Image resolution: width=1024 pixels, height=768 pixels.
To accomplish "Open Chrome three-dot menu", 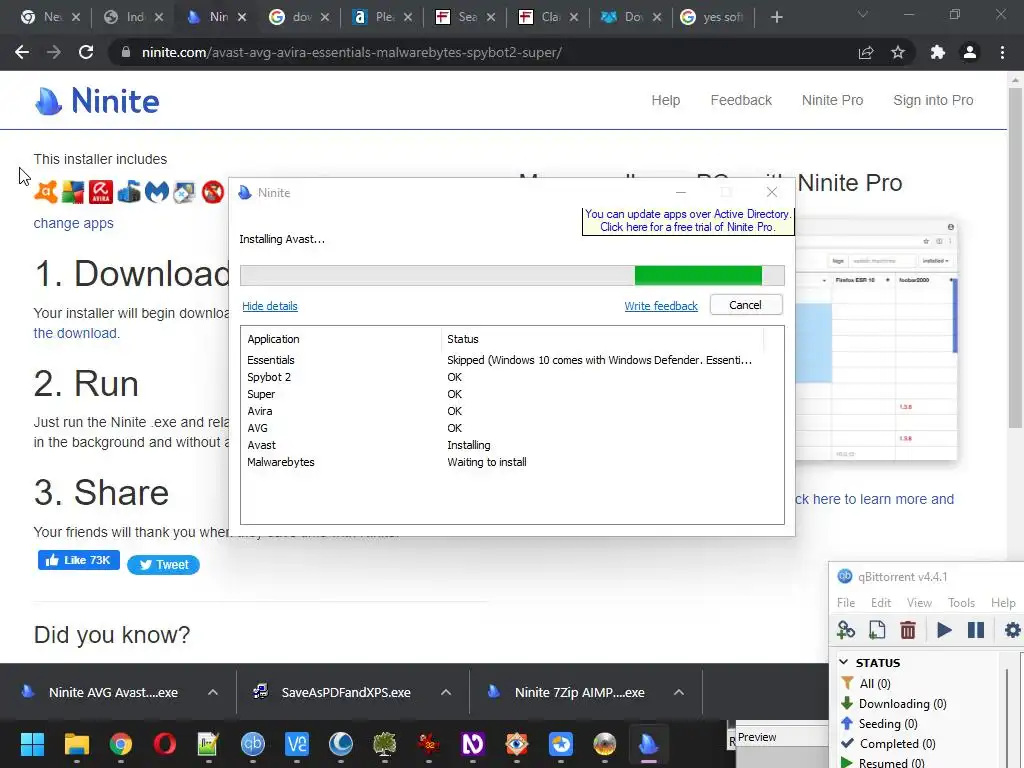I will click(1002, 52).
